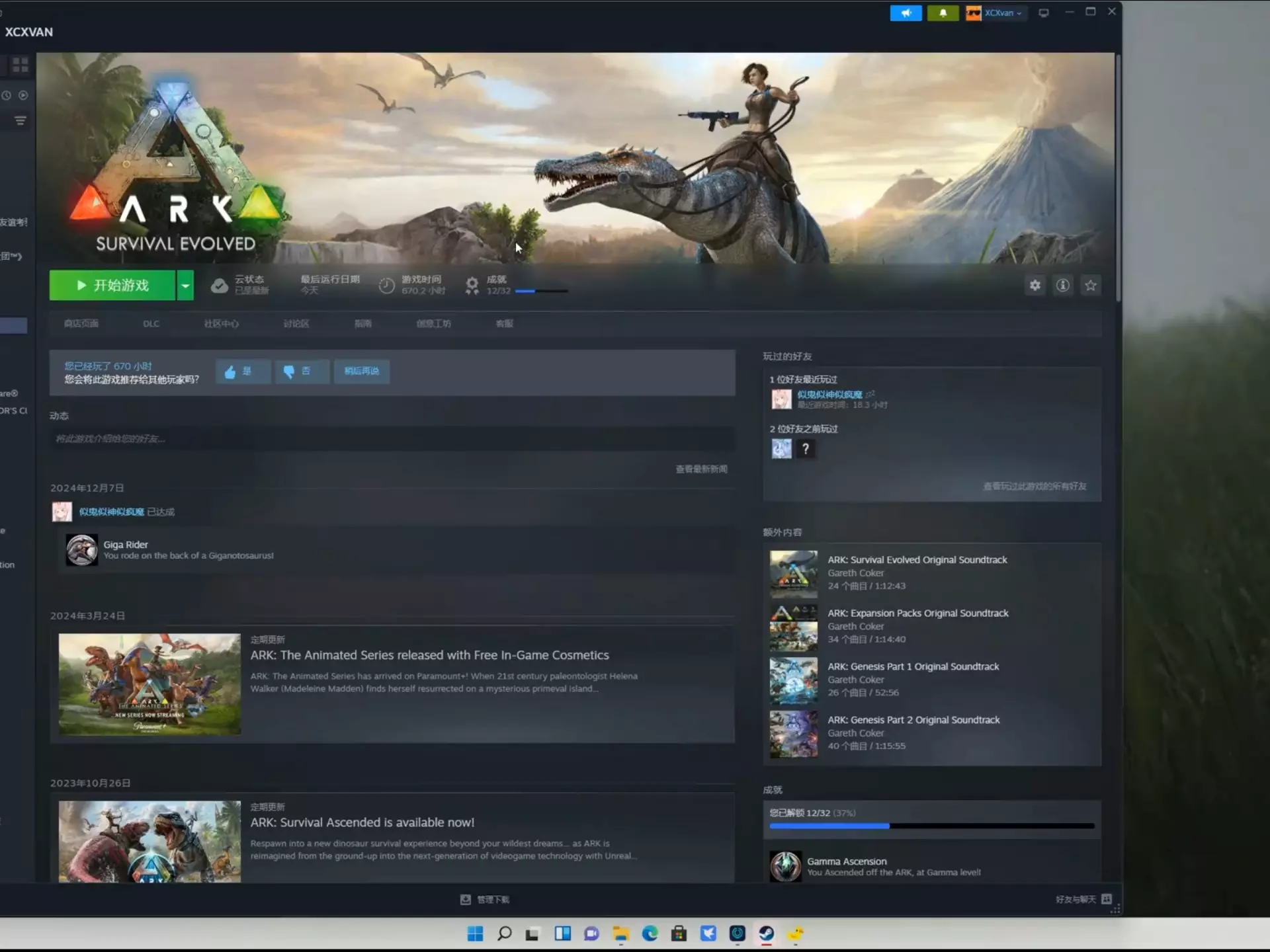The image size is (1270, 952).
Task: Open the 创意工坊 workshop tab
Action: tap(433, 324)
